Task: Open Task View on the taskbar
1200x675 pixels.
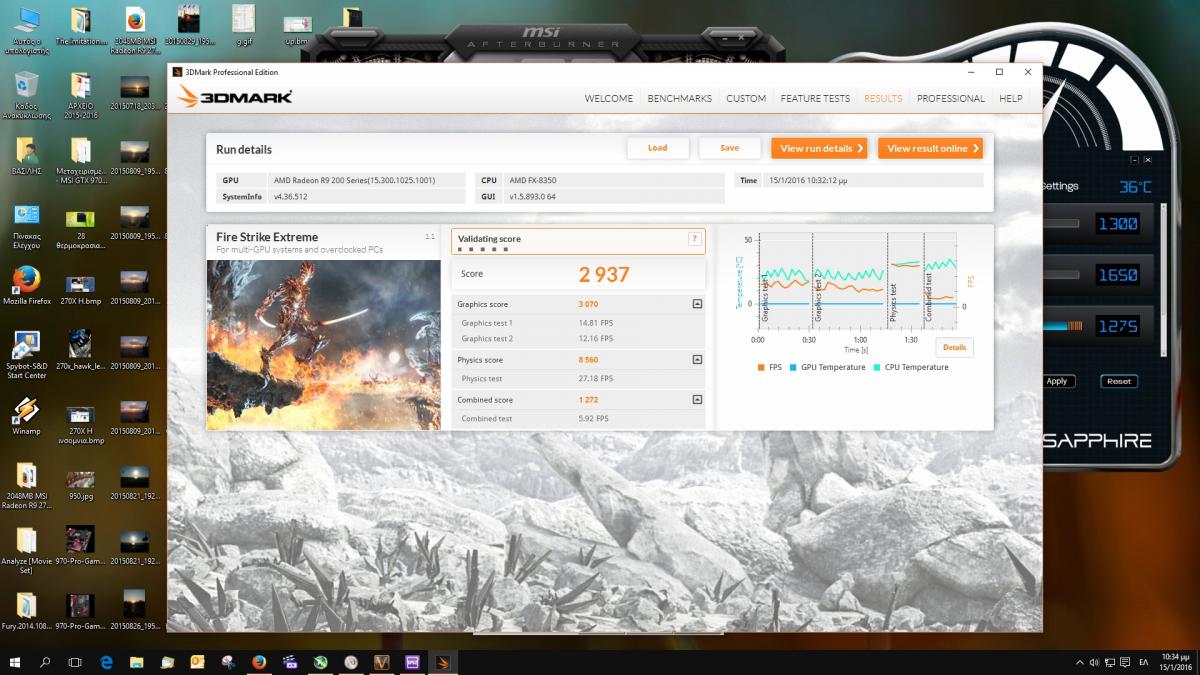Action: pyautogui.click(x=75, y=662)
